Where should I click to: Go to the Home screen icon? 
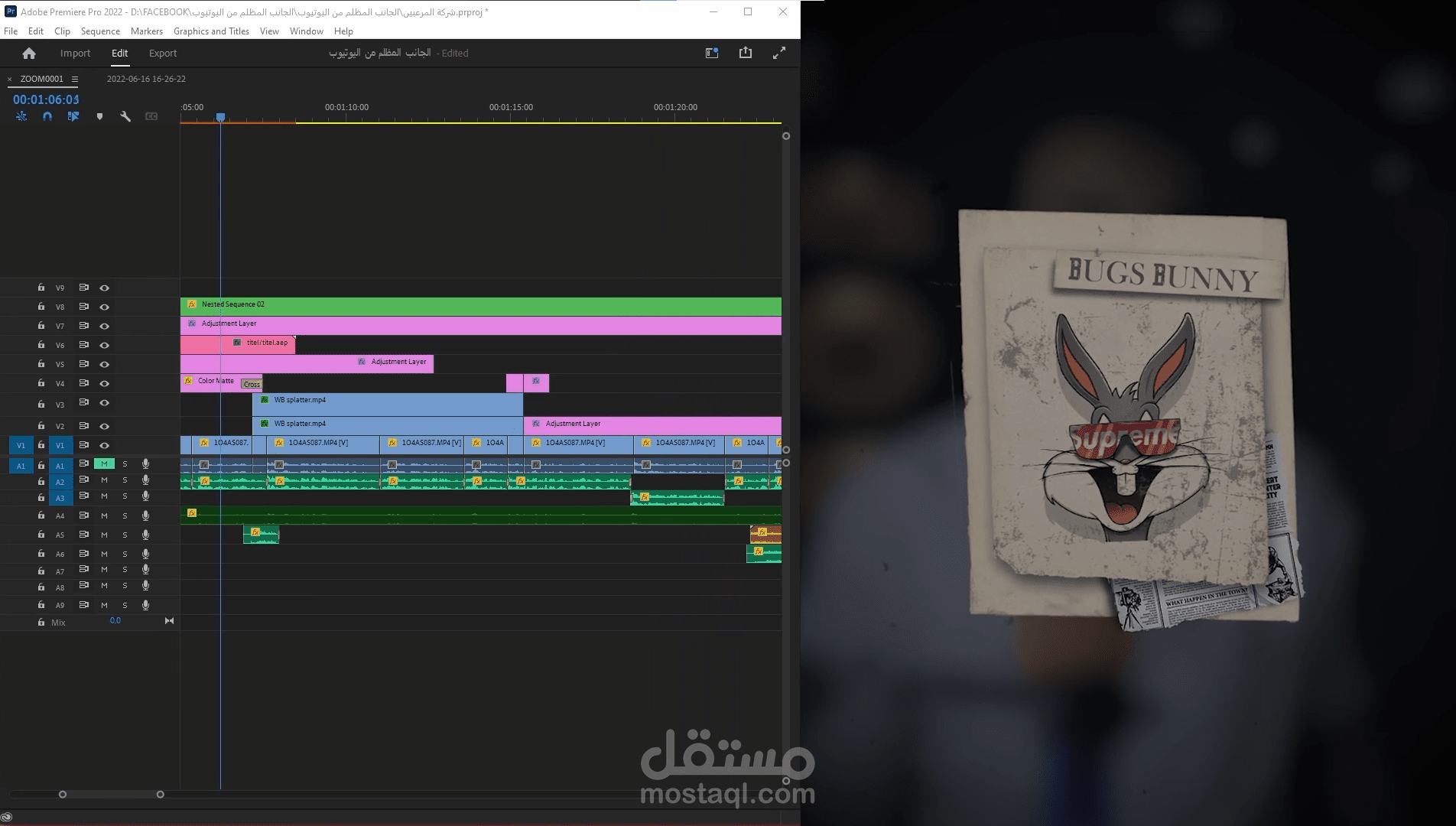tap(29, 53)
